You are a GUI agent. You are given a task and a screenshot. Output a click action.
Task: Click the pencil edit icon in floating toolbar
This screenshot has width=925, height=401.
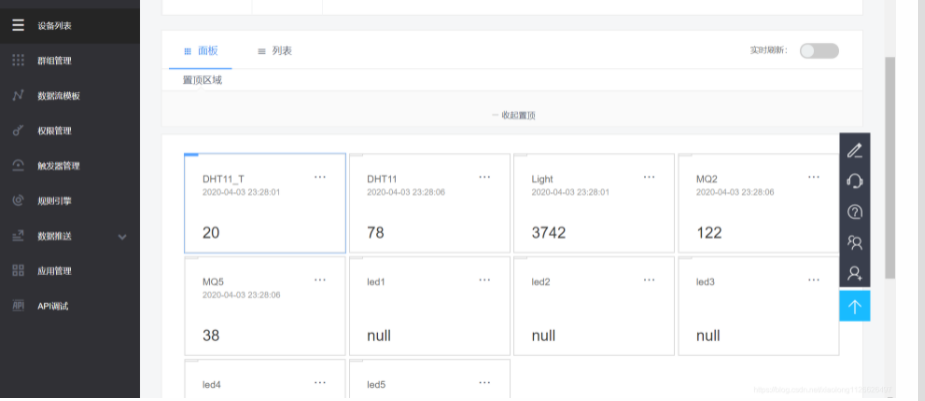coord(855,150)
